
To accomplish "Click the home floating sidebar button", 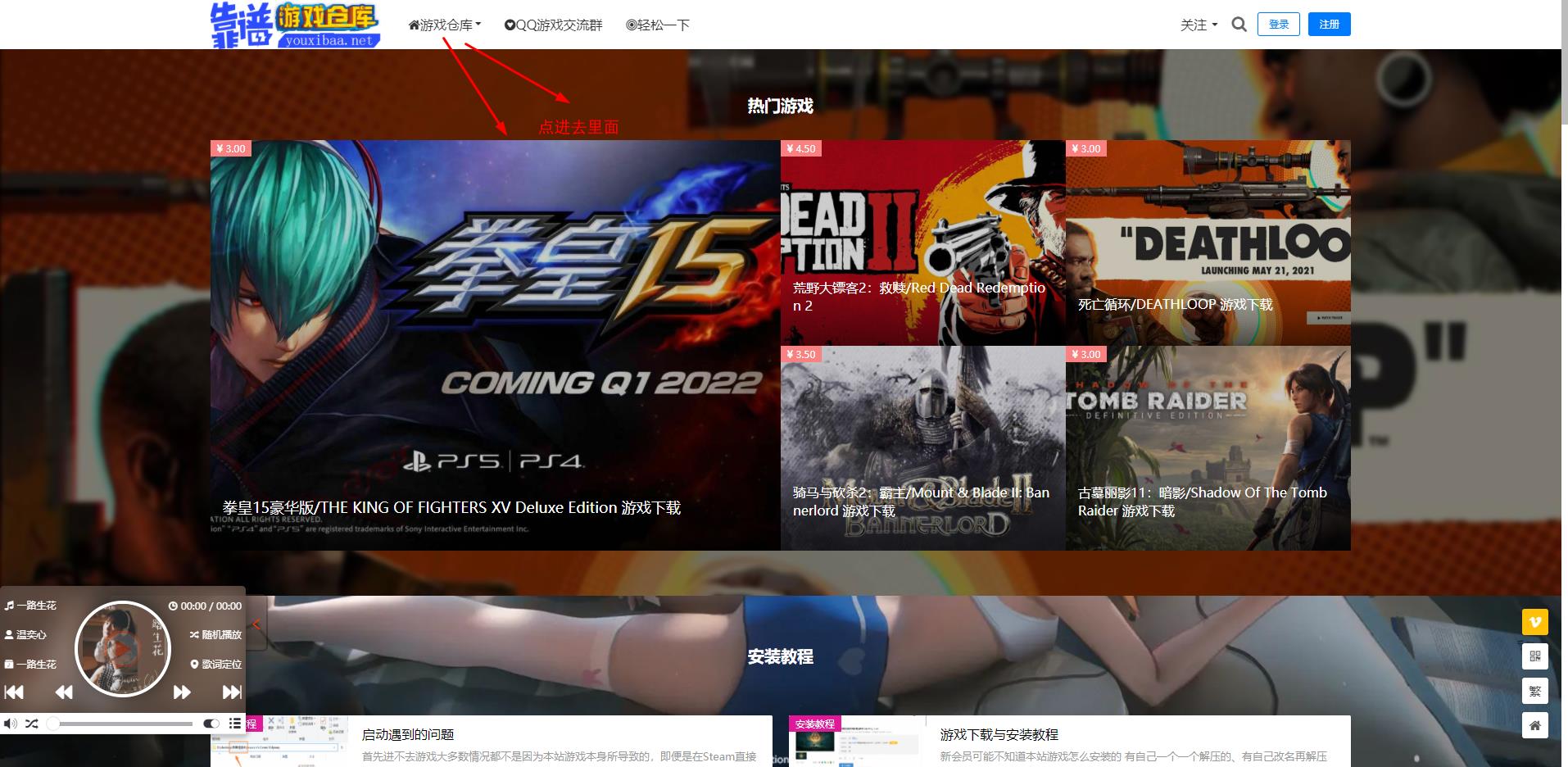I will 1535,725.
